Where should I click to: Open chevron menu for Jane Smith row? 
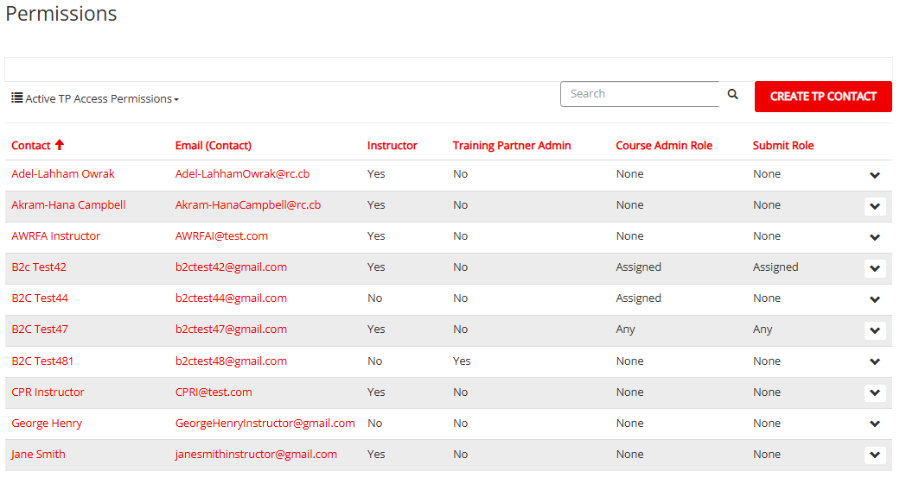point(875,455)
